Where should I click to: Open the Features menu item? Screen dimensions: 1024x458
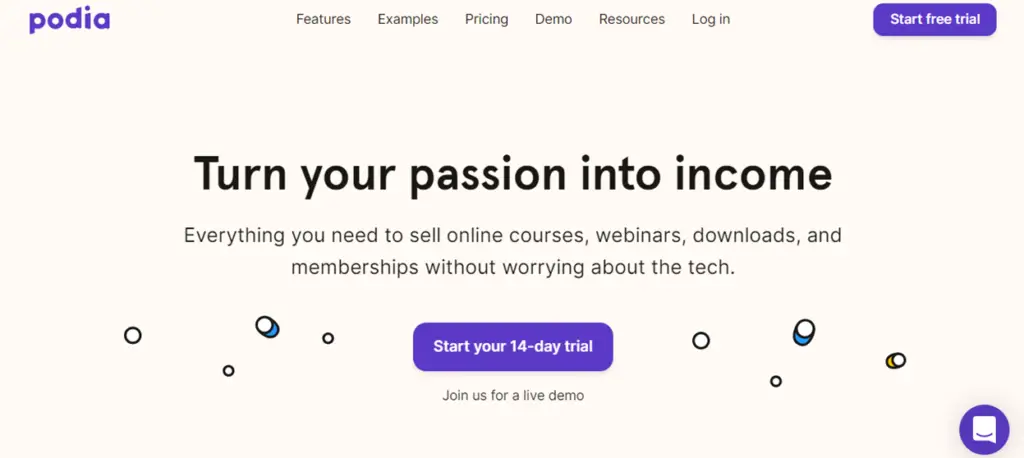323,19
